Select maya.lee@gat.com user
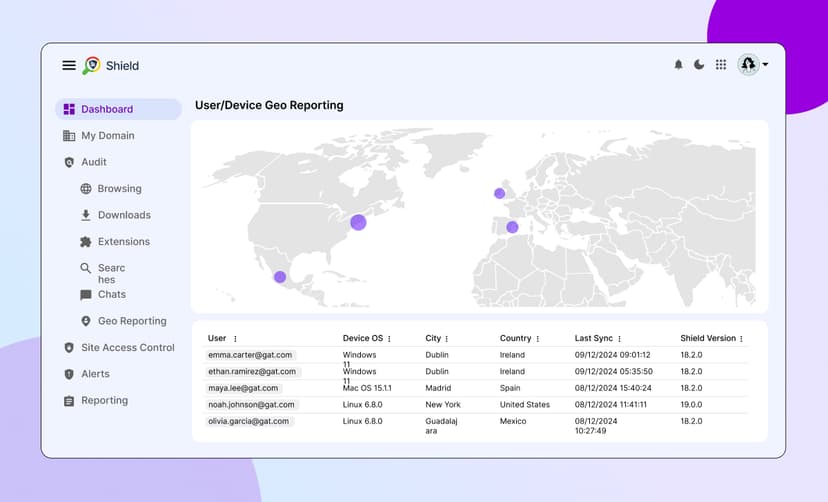This screenshot has width=828, height=502. 243,388
